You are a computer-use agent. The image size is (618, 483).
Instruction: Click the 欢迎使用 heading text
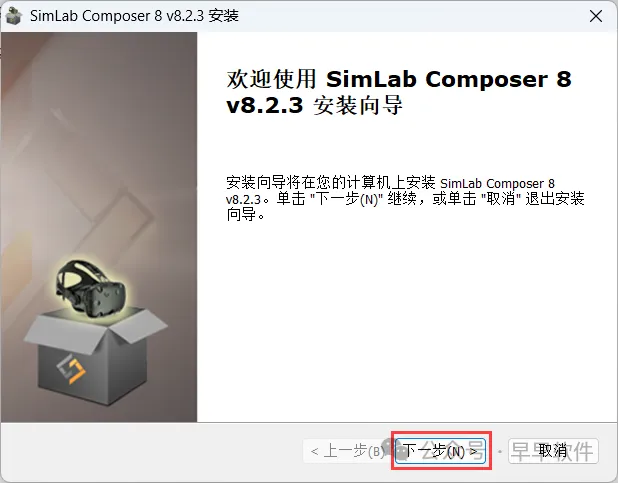[x=271, y=79]
